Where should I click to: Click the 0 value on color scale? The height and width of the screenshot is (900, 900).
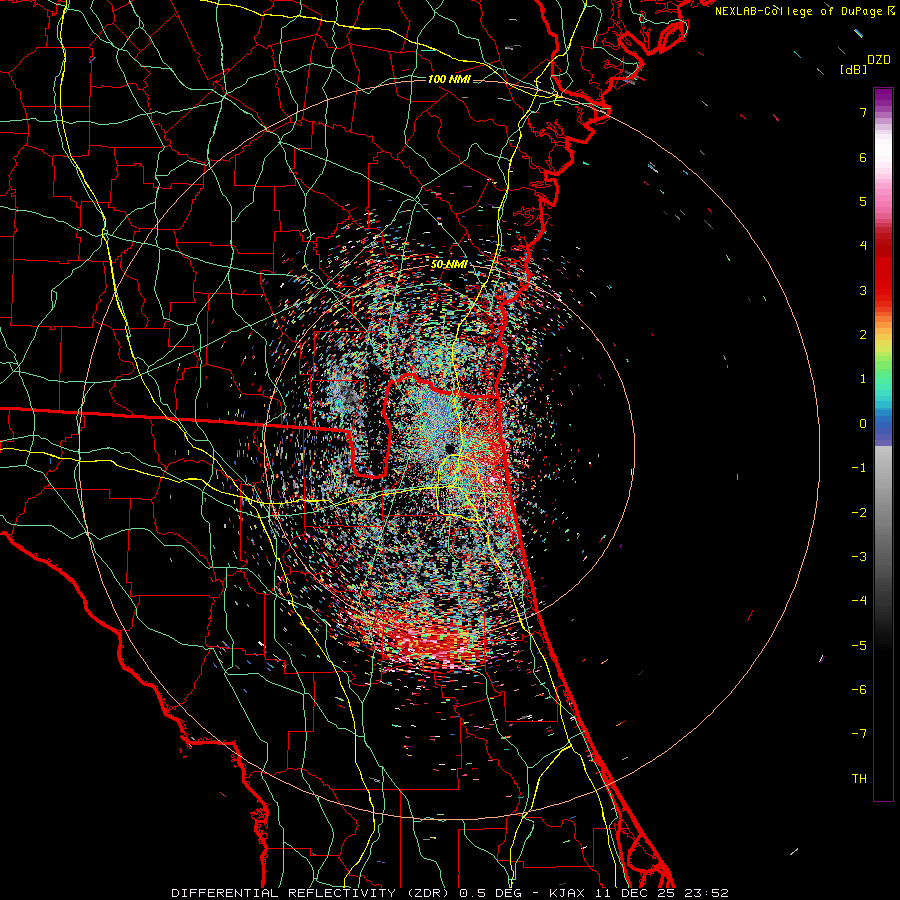click(x=863, y=424)
